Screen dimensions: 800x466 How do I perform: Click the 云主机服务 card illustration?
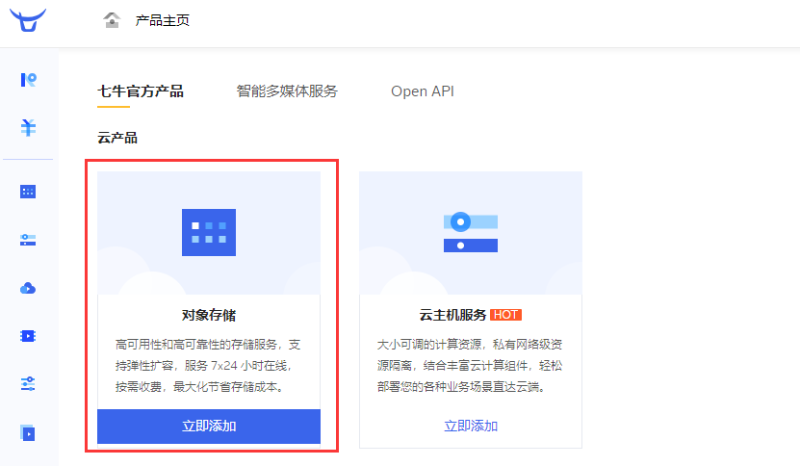[470, 233]
